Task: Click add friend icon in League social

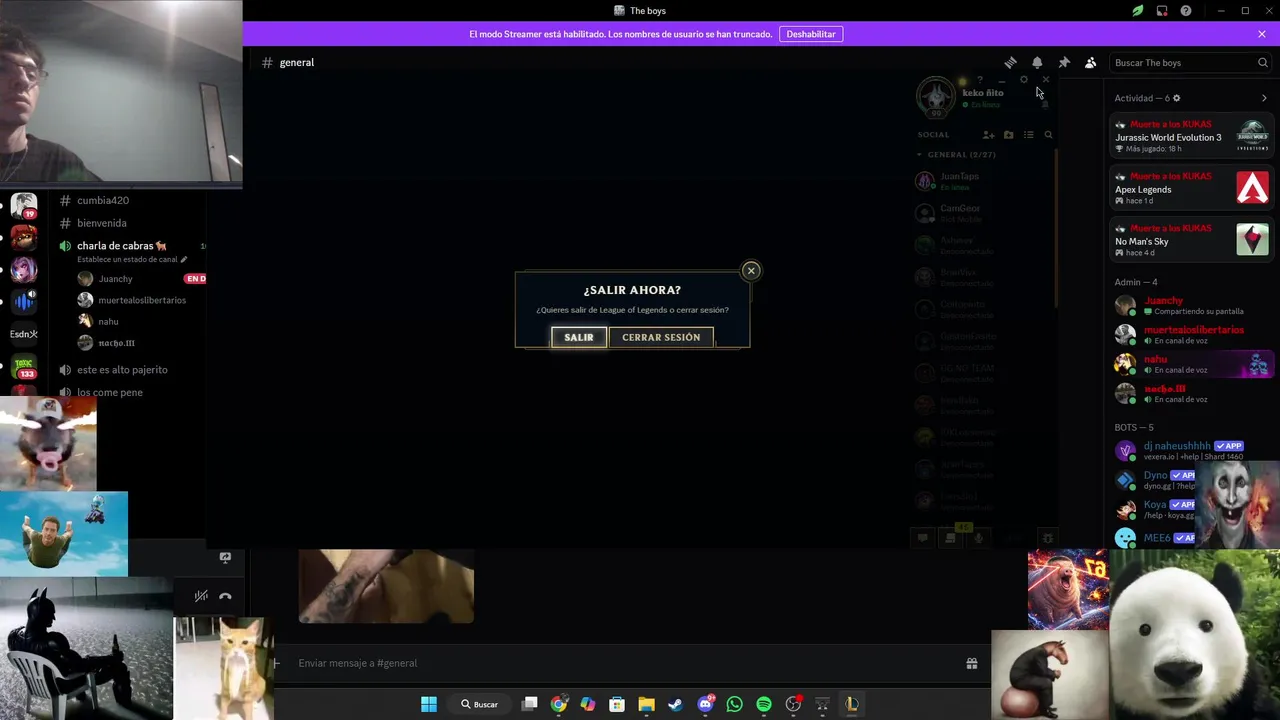Action: tap(988, 135)
